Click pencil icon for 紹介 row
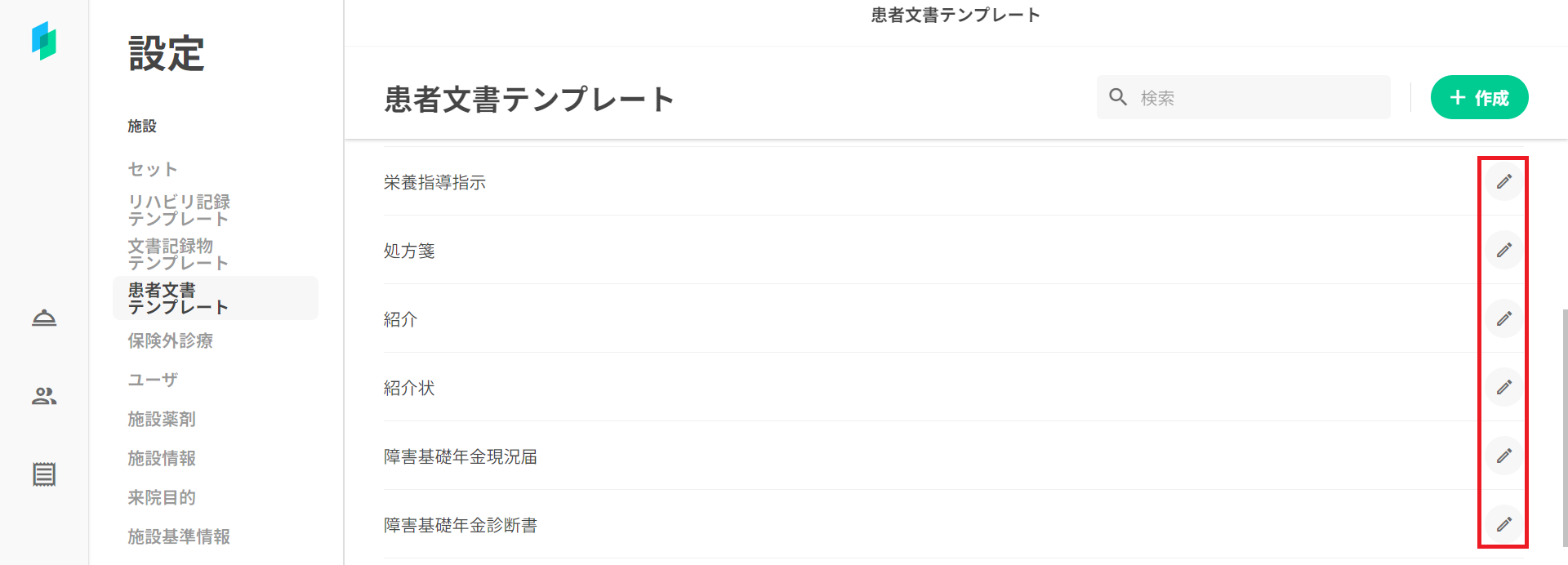1568x565 pixels. [x=1503, y=318]
